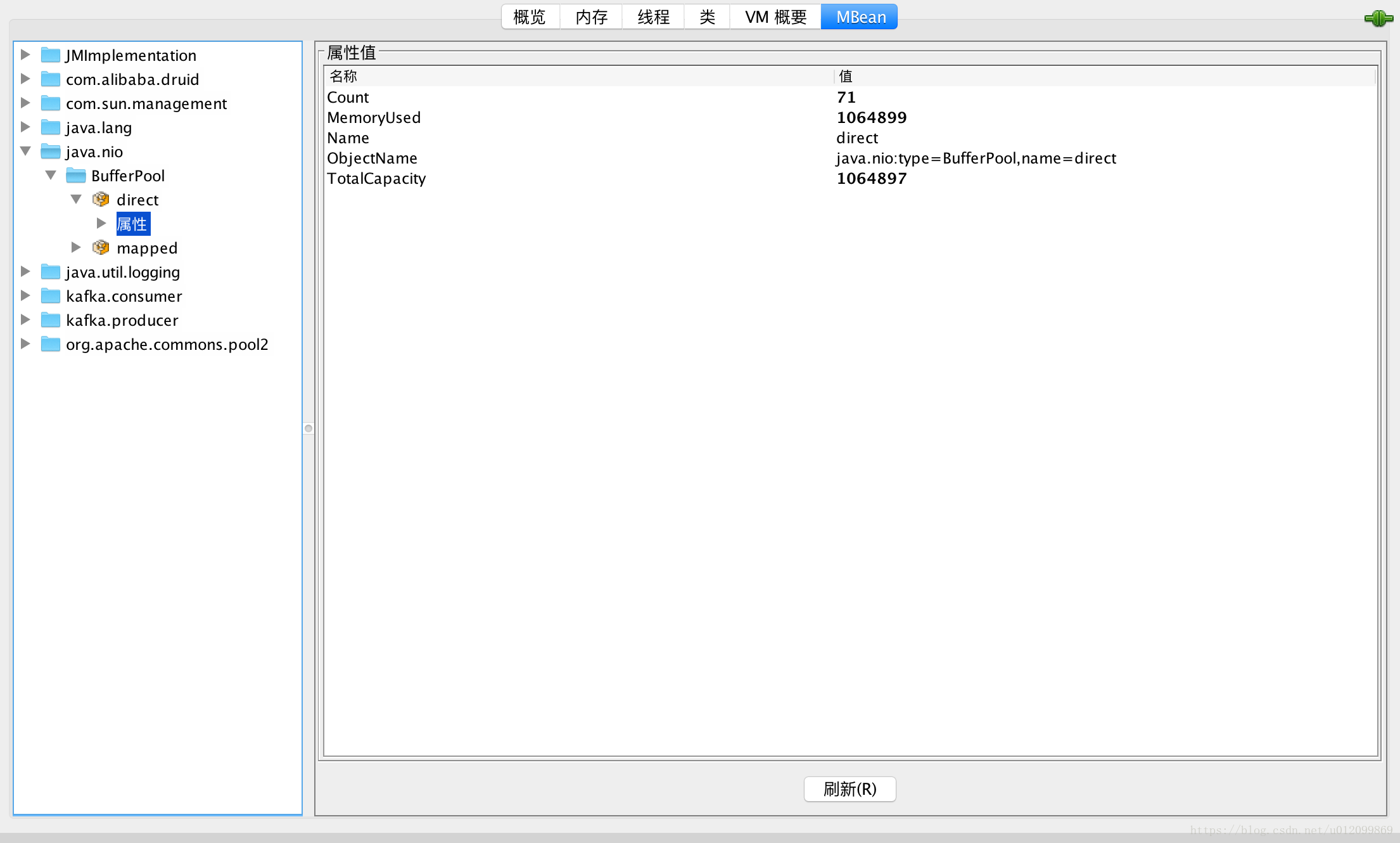Select the mapped tree item label

147,248
